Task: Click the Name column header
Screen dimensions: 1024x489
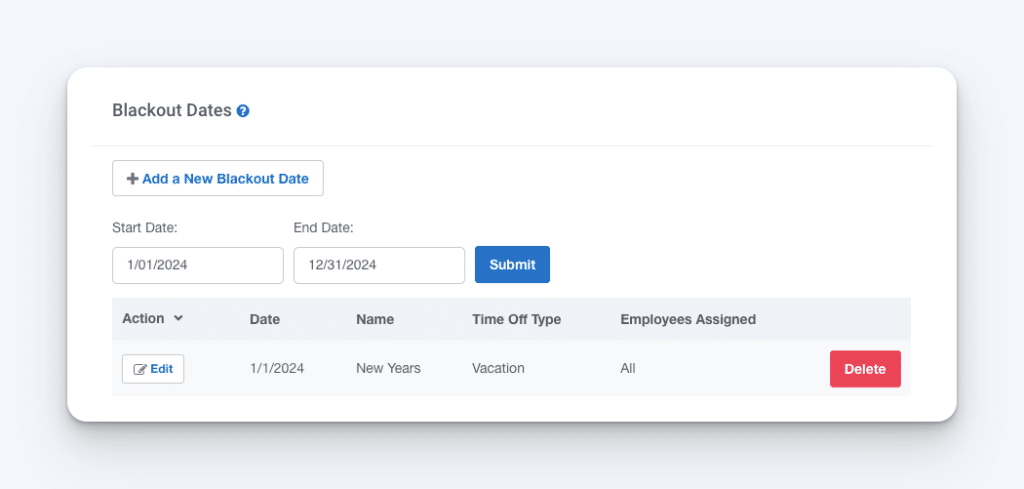Action: [x=375, y=320]
